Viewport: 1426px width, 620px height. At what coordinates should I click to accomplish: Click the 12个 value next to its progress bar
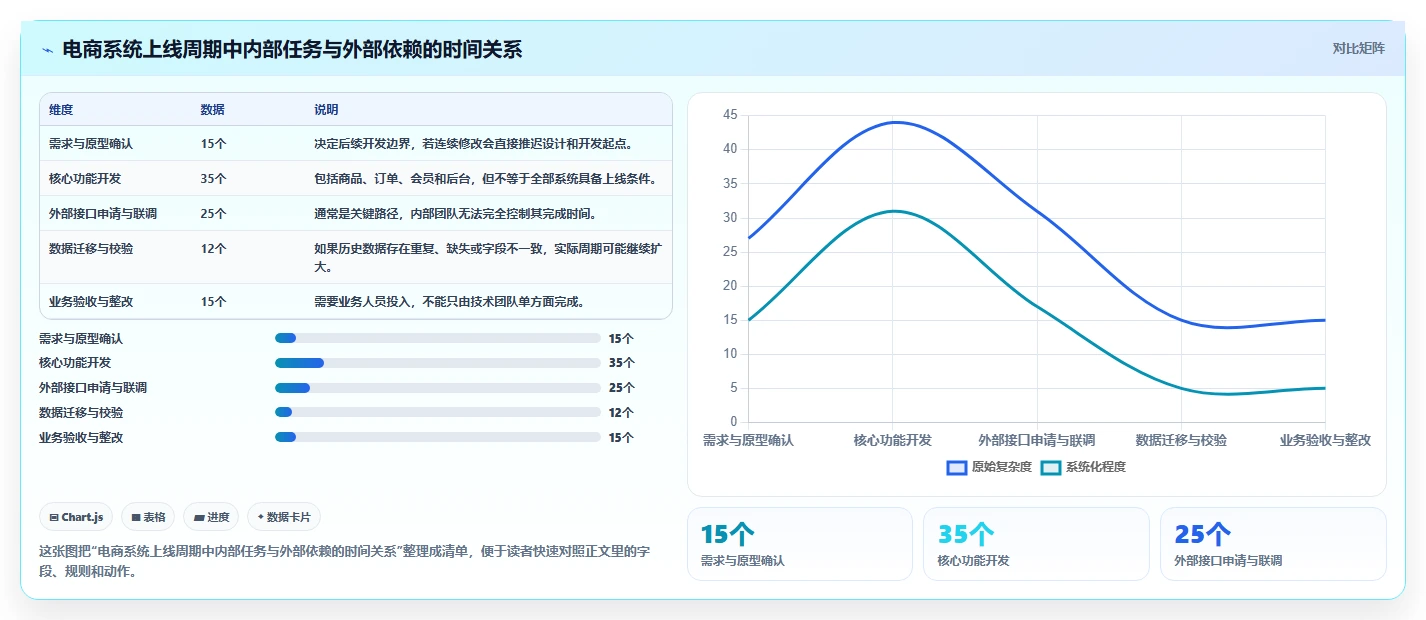point(621,412)
